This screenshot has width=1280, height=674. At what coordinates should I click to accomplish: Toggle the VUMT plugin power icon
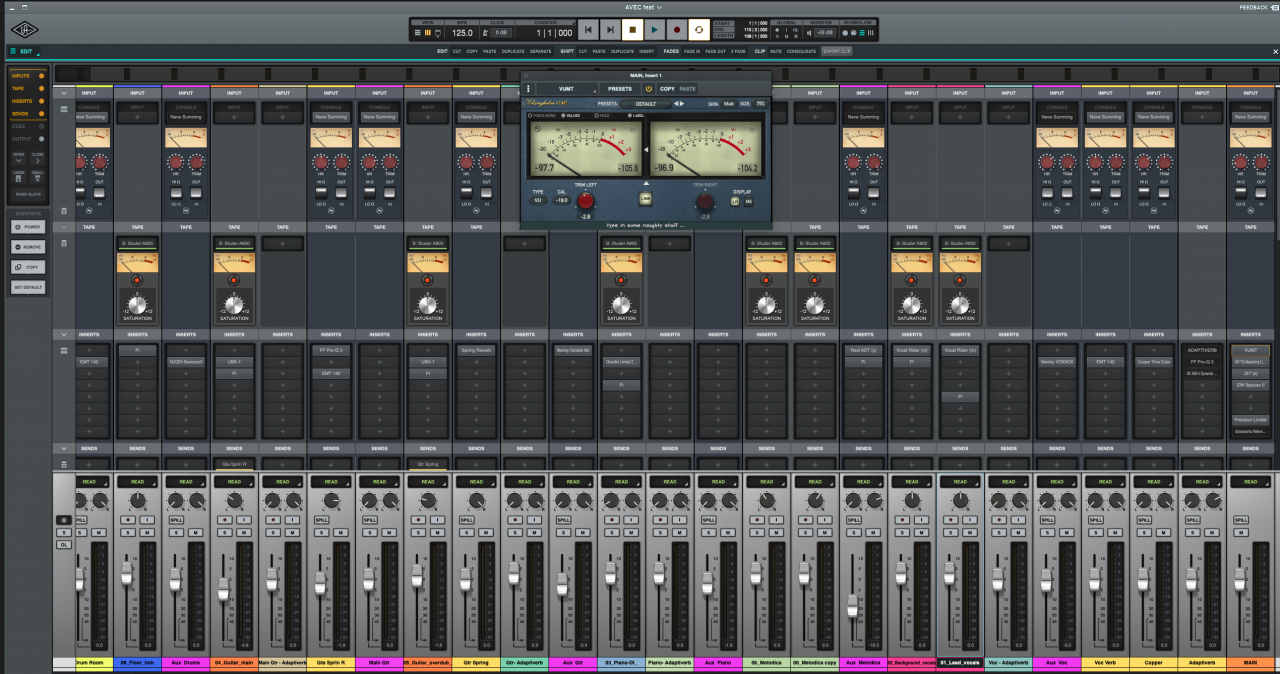pyautogui.click(x=648, y=89)
